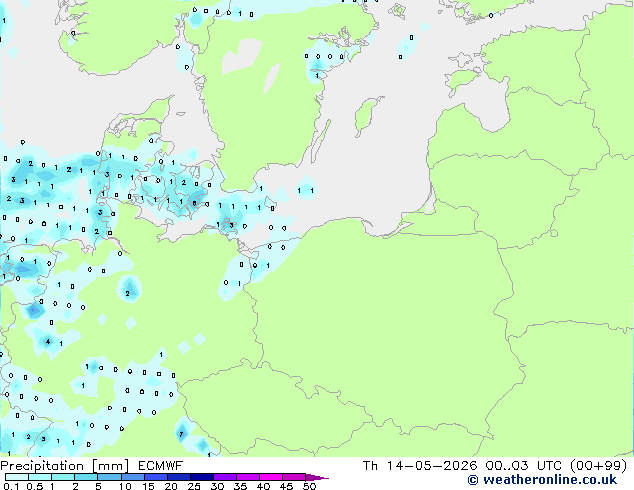Viewport: 634px width, 490px height.
Task: Click the '00..03 UTC' time range text
Action: (x=524, y=466)
